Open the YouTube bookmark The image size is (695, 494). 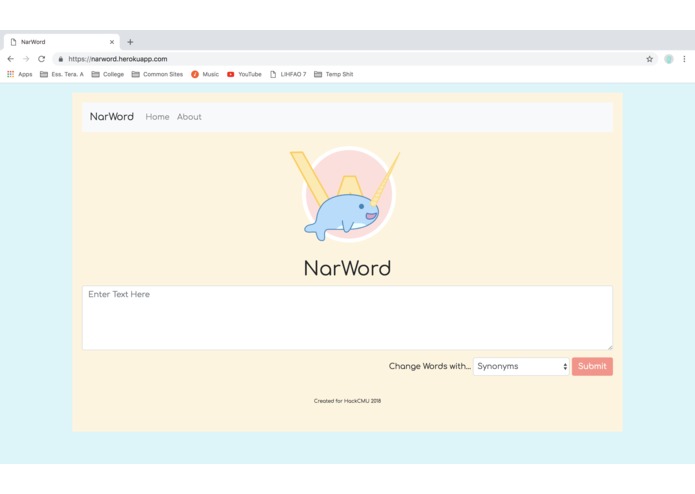point(244,74)
